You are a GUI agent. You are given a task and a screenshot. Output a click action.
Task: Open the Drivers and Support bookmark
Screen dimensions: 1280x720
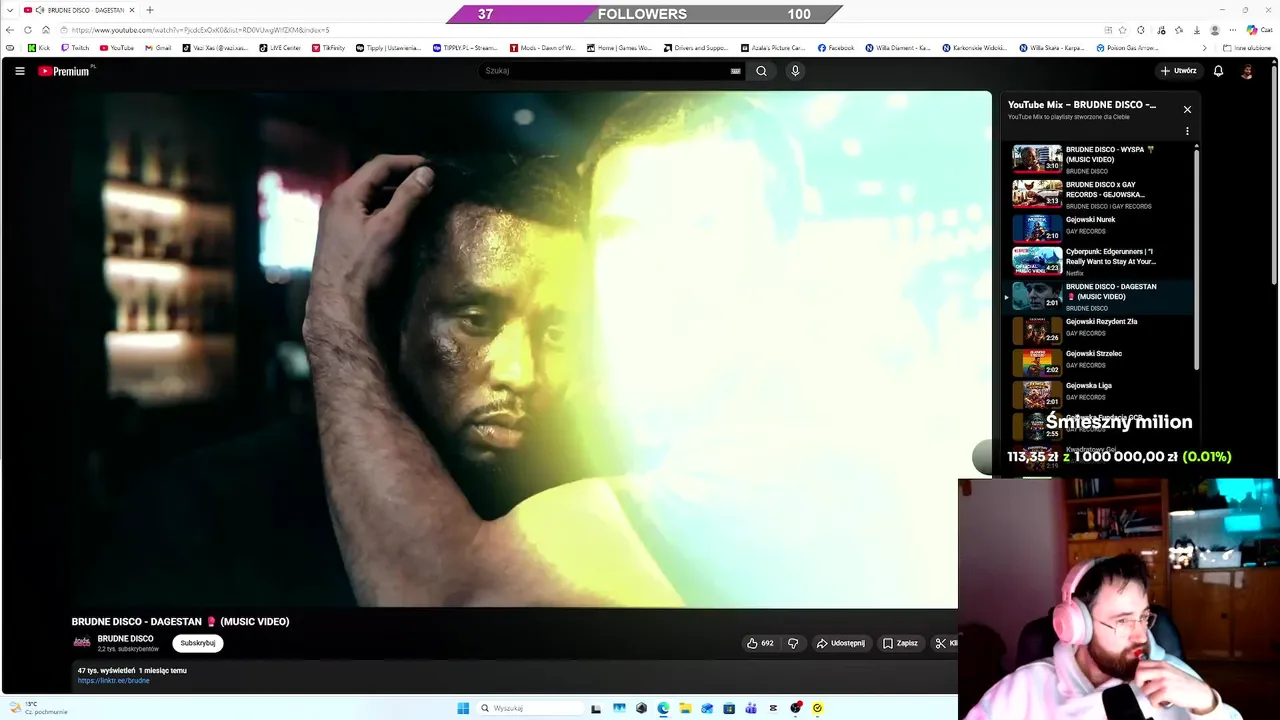tap(695, 48)
